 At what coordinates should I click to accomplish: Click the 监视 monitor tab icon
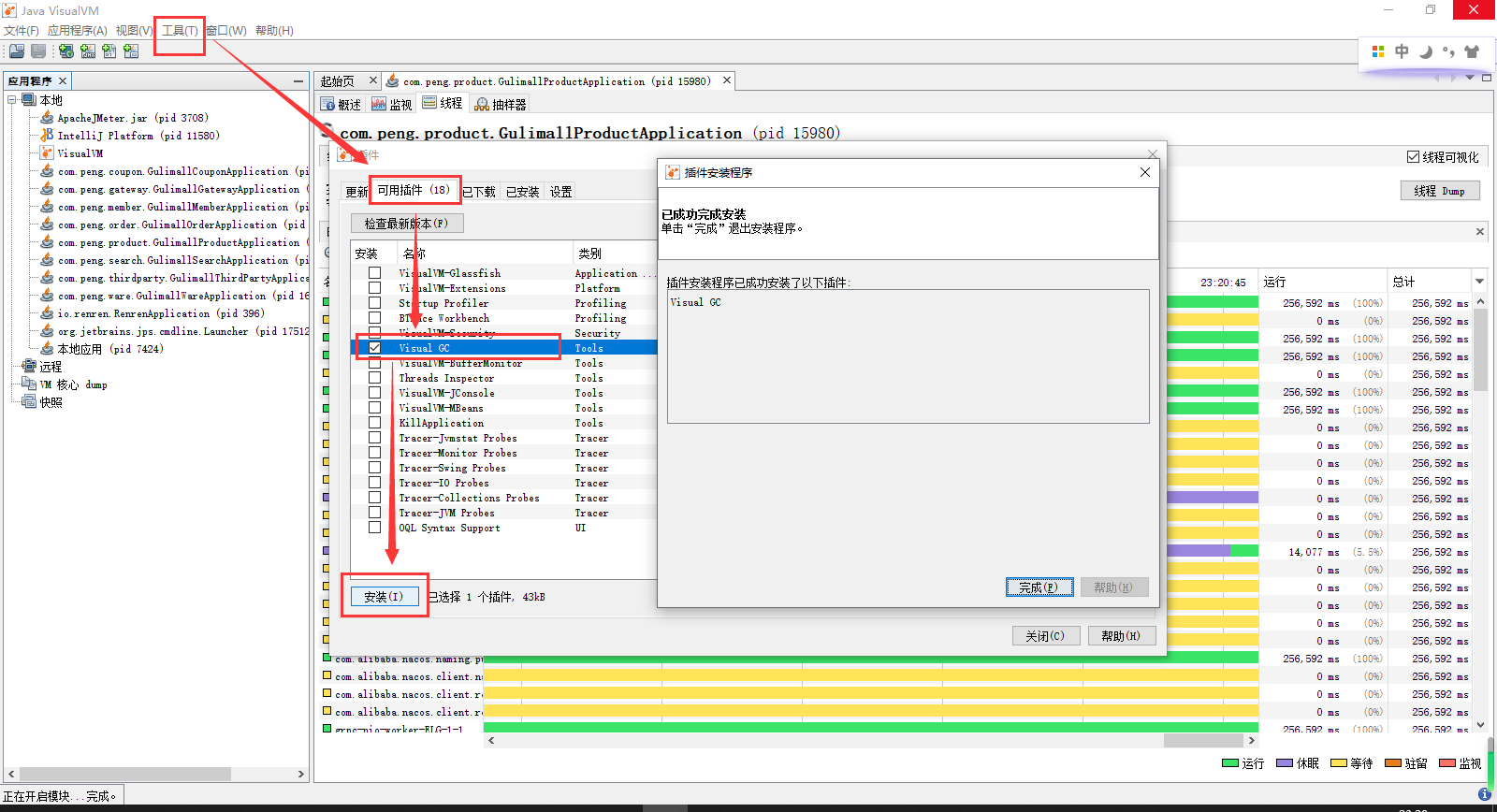pyautogui.click(x=379, y=104)
